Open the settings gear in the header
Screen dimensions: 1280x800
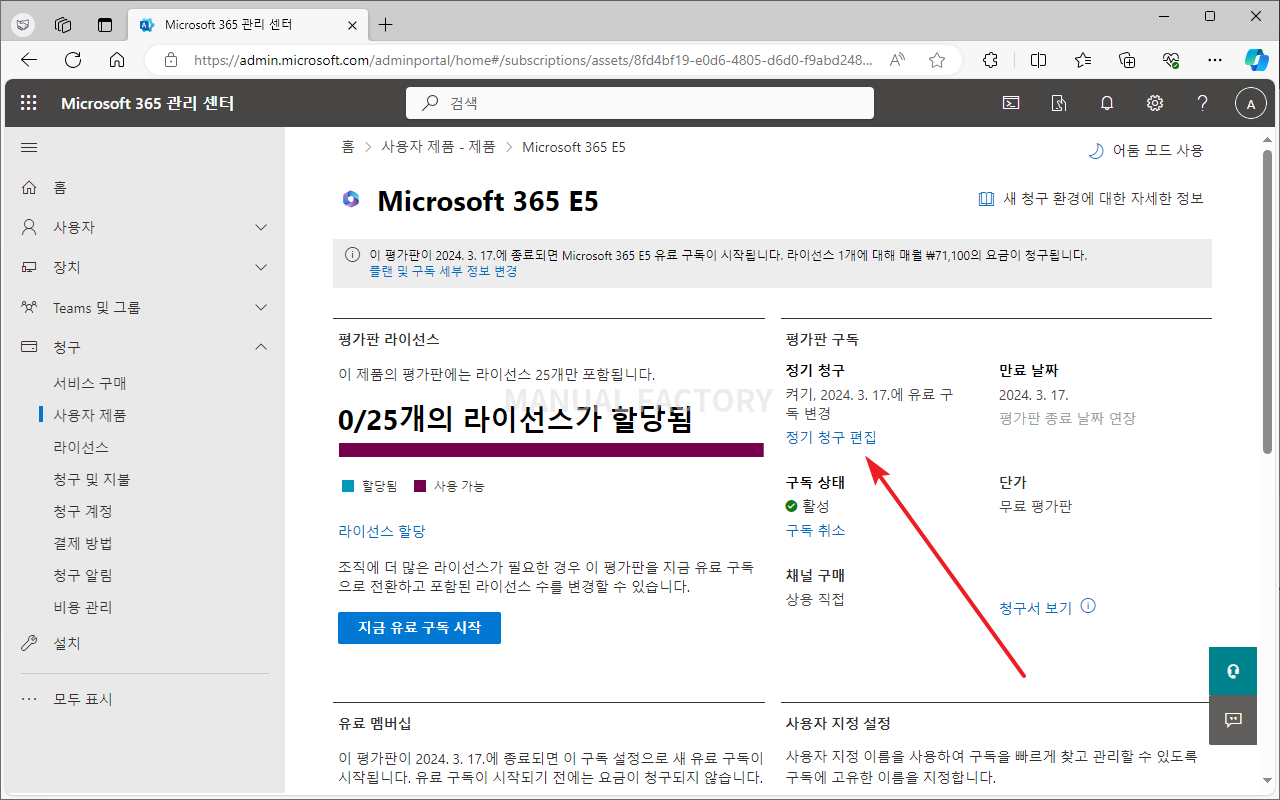pos(1155,103)
